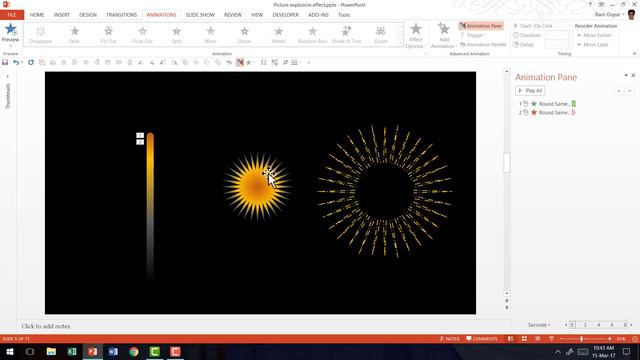The image size is (640, 360).
Task: Open PowerPoint from the Windows taskbar
Action: click(x=93, y=351)
